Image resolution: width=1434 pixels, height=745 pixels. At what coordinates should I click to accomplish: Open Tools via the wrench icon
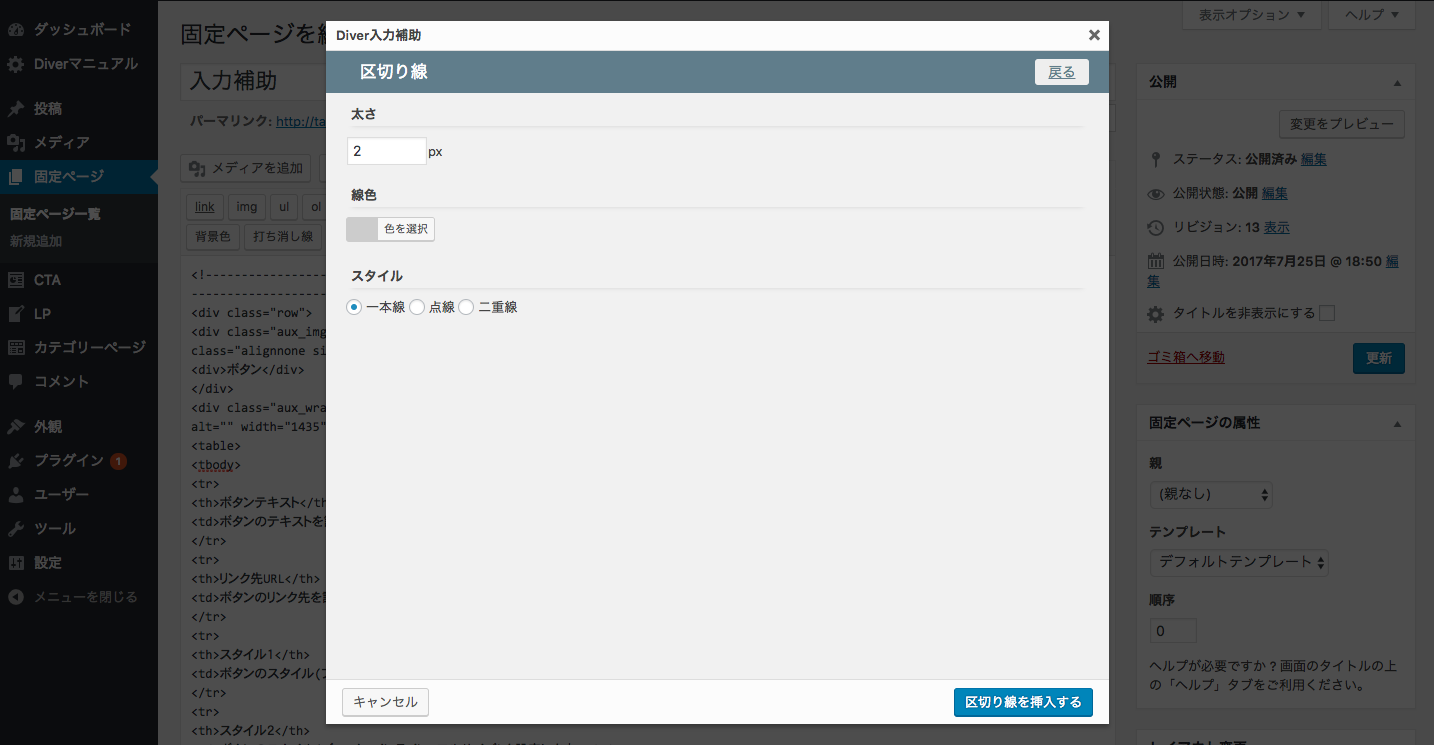click(x=16, y=528)
